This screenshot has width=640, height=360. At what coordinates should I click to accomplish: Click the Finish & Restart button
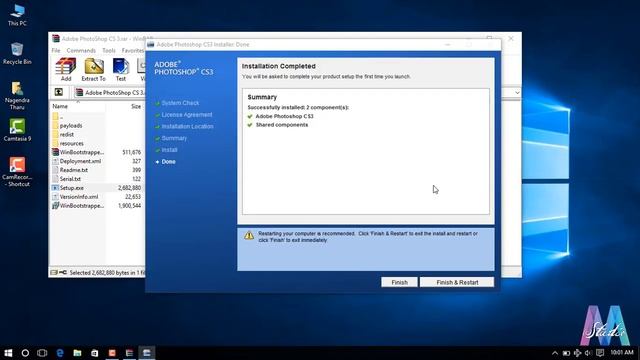pos(457,282)
